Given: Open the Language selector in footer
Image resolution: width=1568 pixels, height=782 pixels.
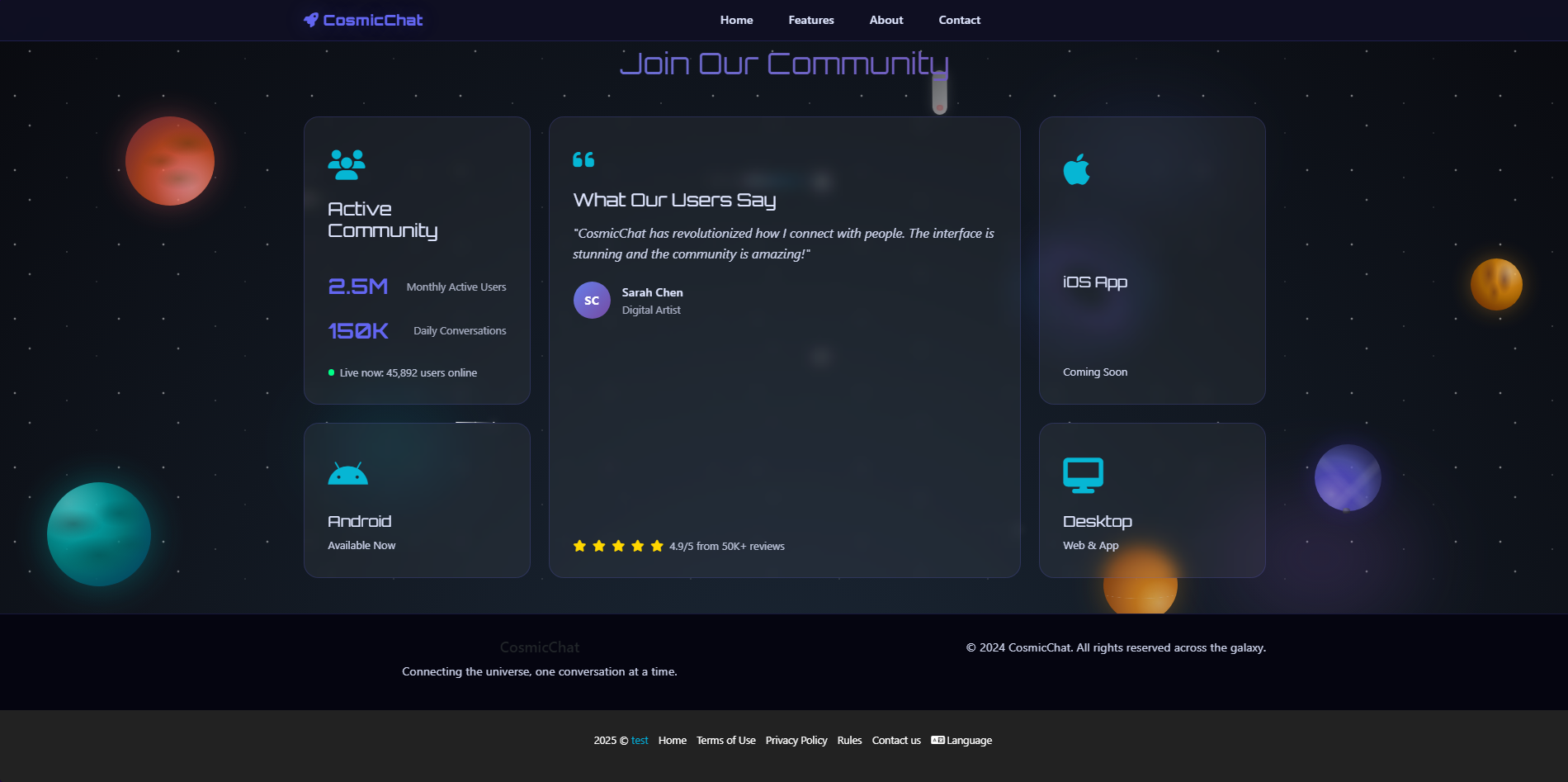Looking at the screenshot, I should pos(961,741).
